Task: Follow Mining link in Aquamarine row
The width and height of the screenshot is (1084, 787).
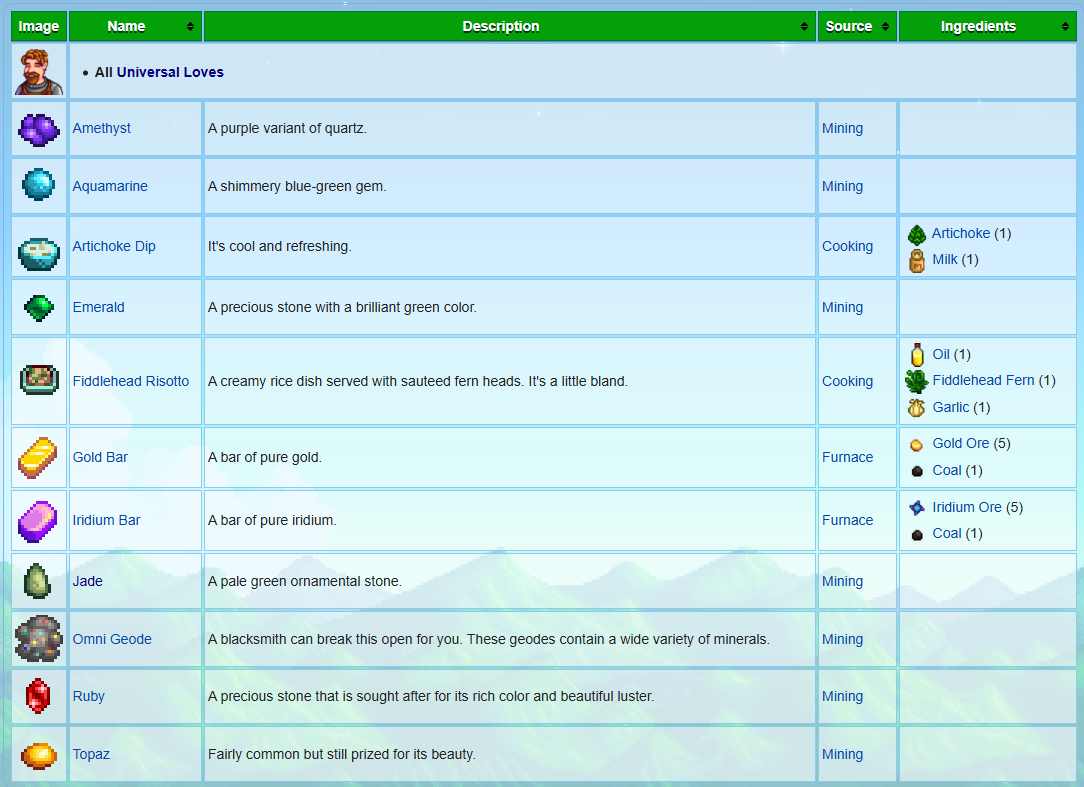Action: (842, 186)
